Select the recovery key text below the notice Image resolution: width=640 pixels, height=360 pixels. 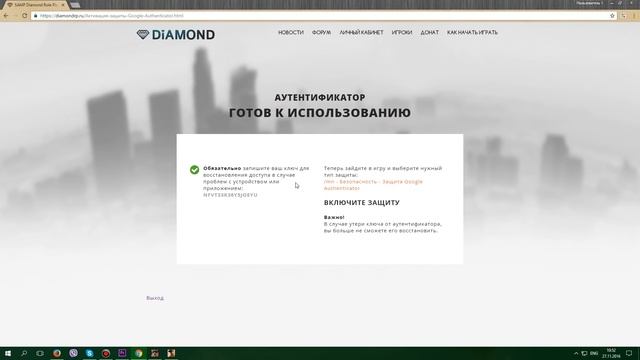230,195
